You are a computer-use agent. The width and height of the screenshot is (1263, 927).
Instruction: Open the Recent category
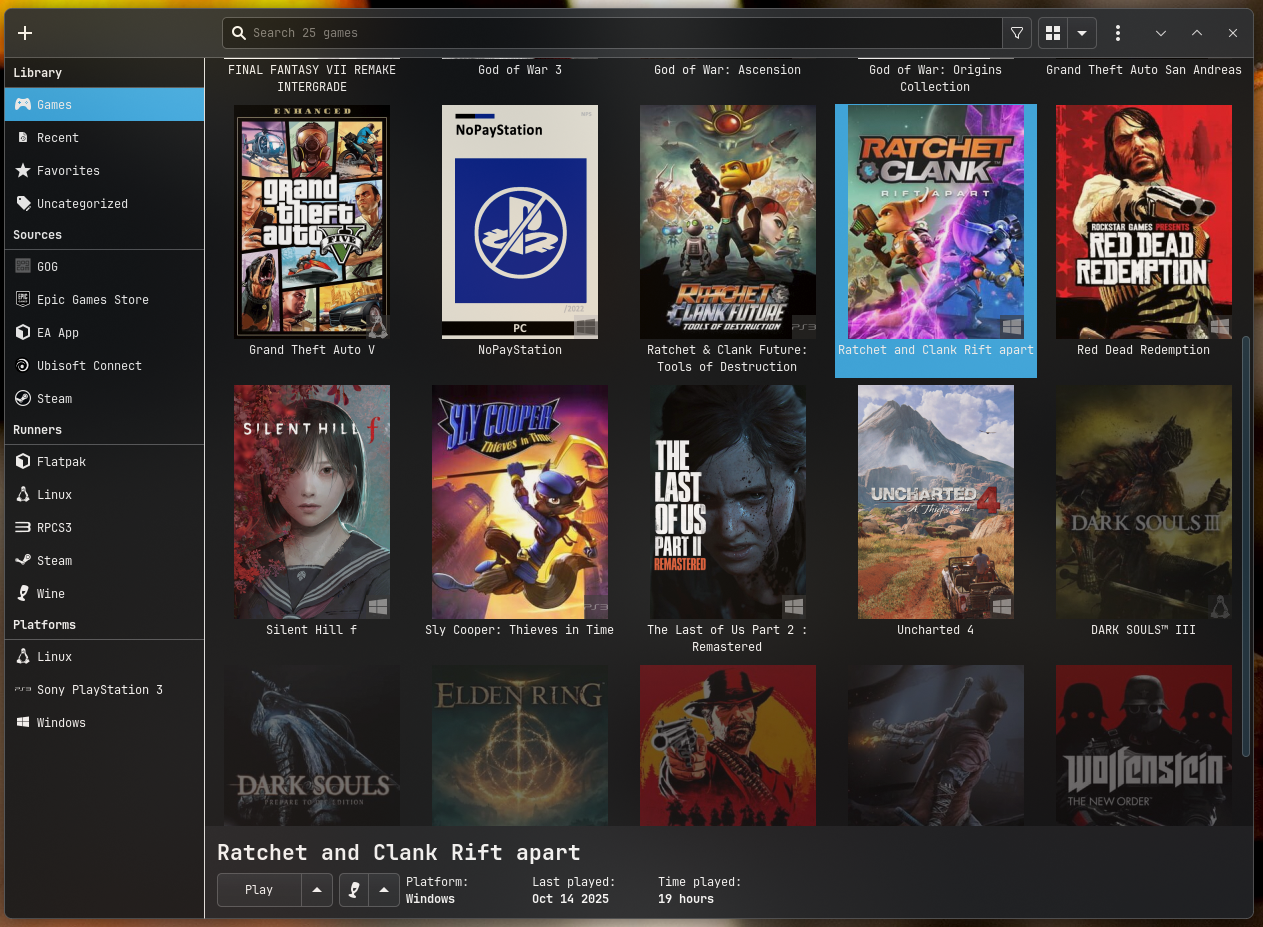105,137
